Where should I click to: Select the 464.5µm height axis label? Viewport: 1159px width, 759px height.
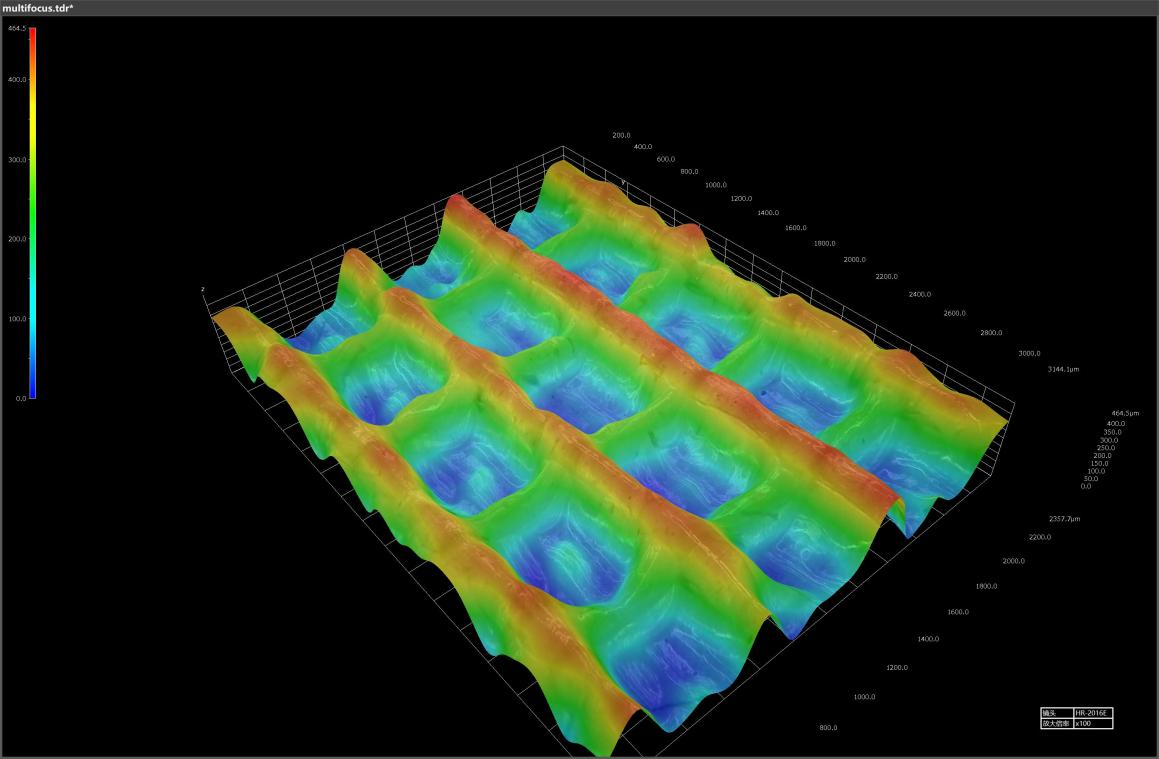pos(1125,413)
